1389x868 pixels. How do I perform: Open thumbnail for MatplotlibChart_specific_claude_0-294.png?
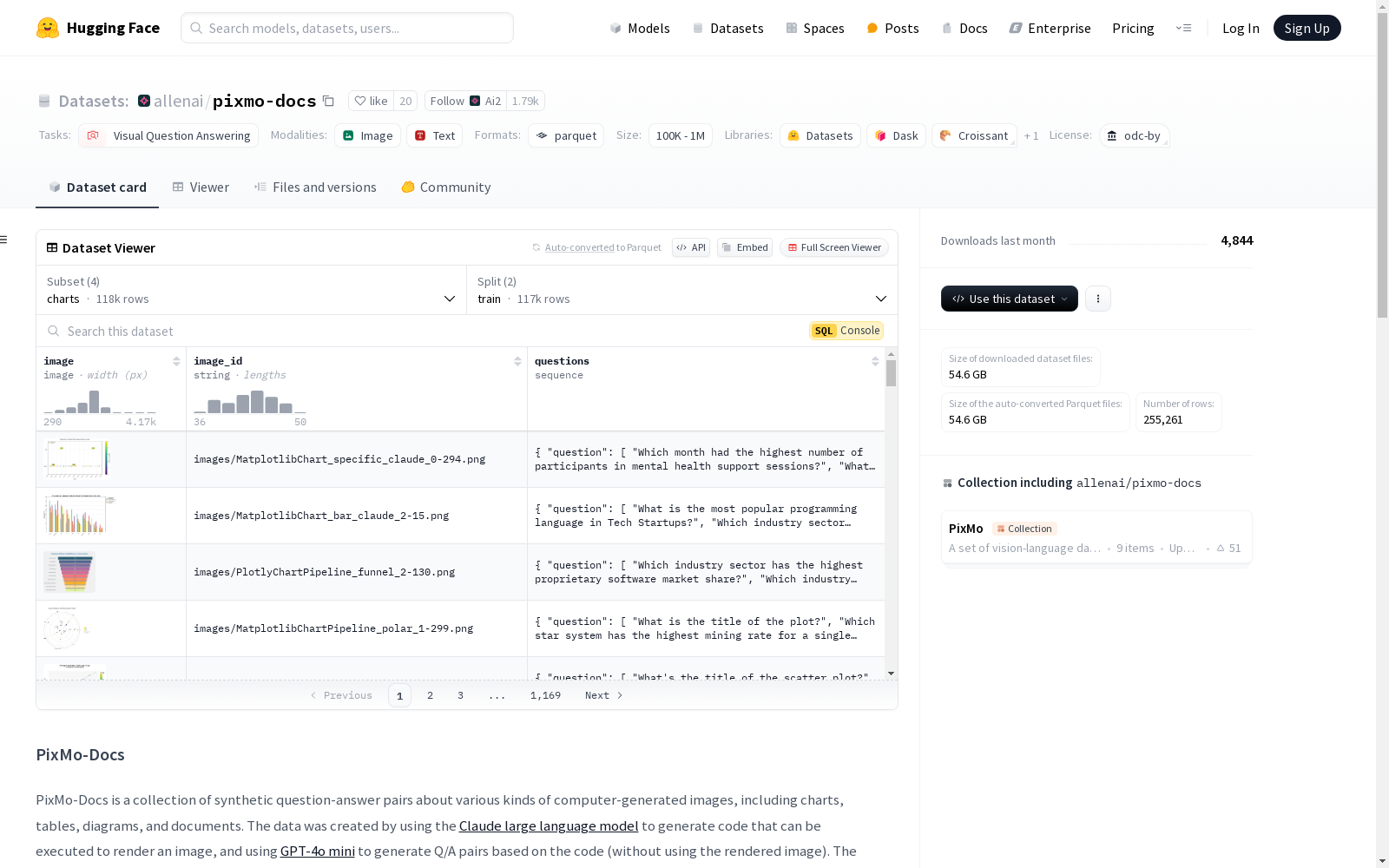[x=77, y=458]
